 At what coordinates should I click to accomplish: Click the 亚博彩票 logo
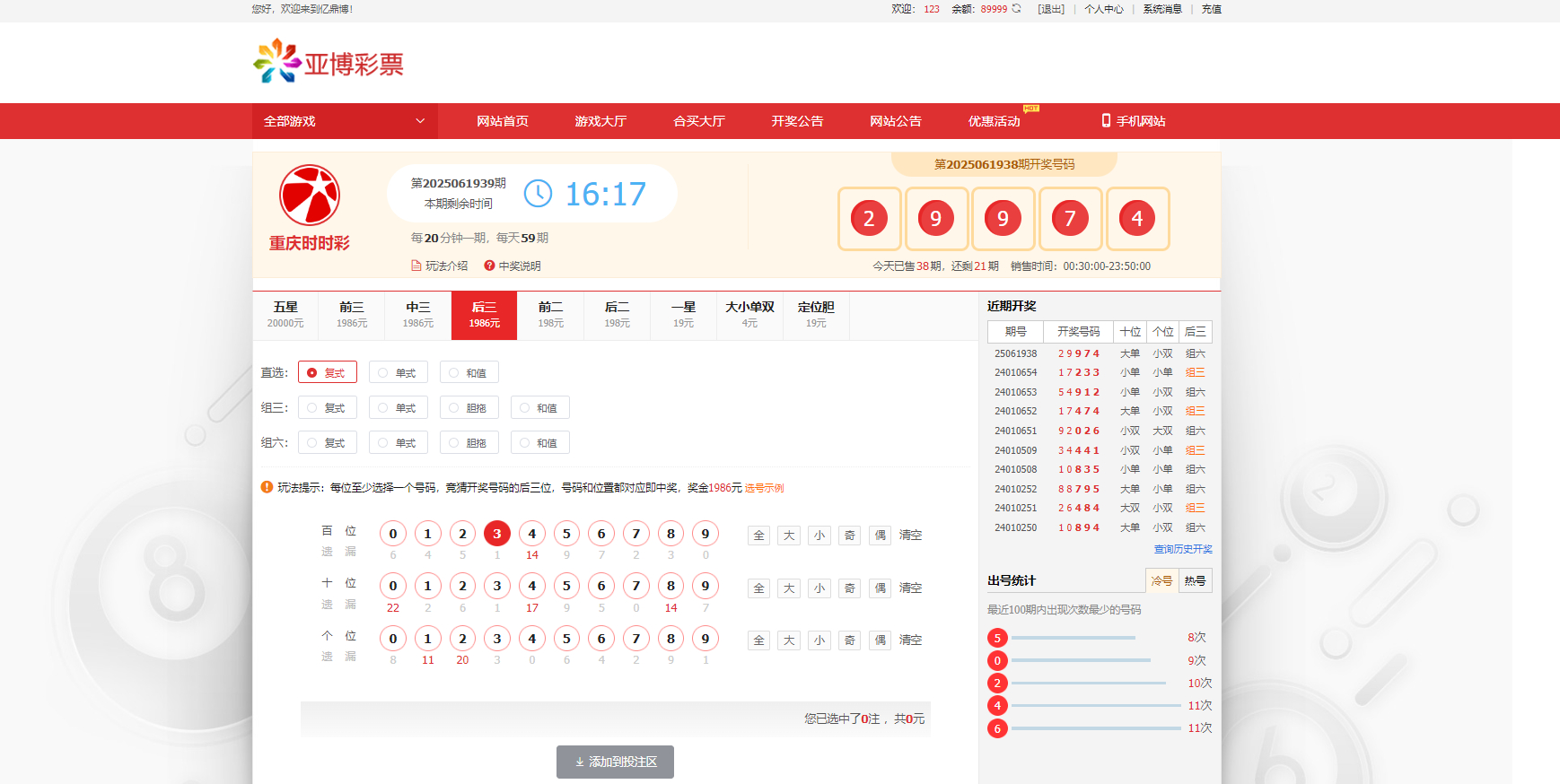(x=329, y=62)
